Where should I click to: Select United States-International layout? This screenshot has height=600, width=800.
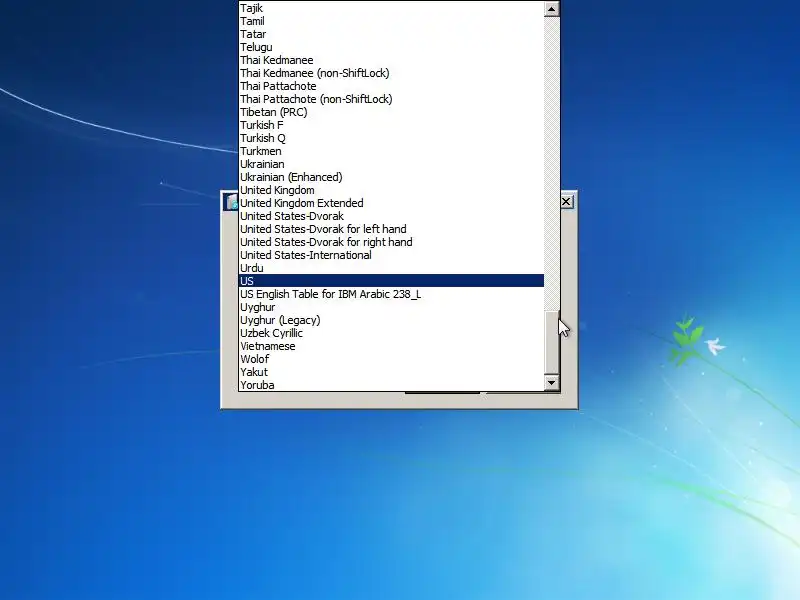coord(391,256)
